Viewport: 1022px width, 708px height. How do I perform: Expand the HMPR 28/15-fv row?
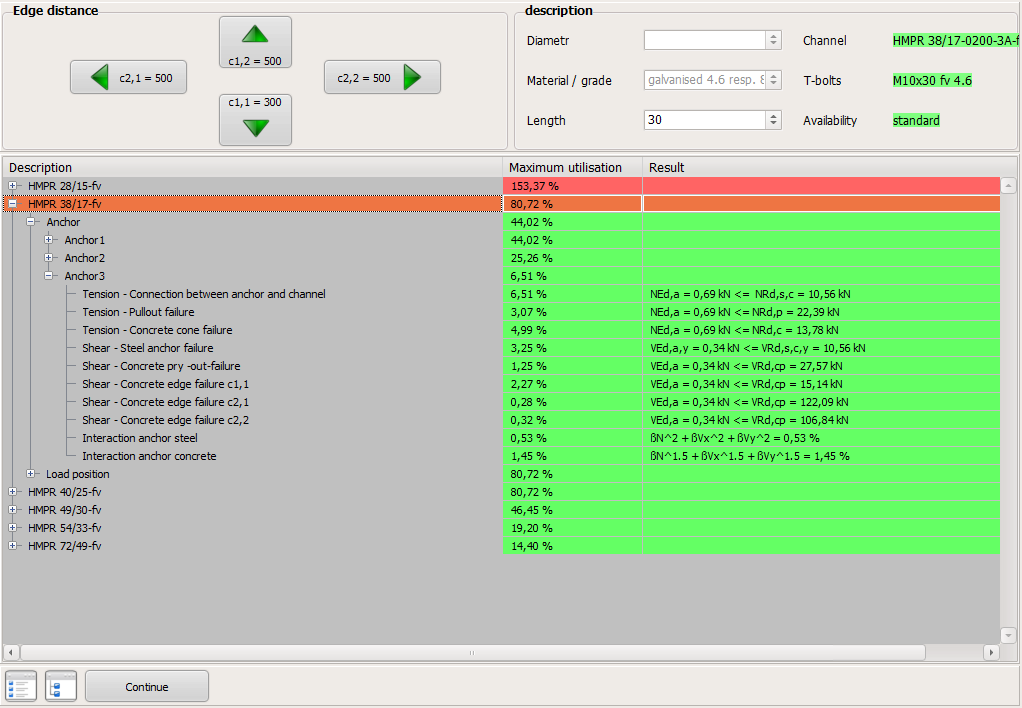click(12, 186)
